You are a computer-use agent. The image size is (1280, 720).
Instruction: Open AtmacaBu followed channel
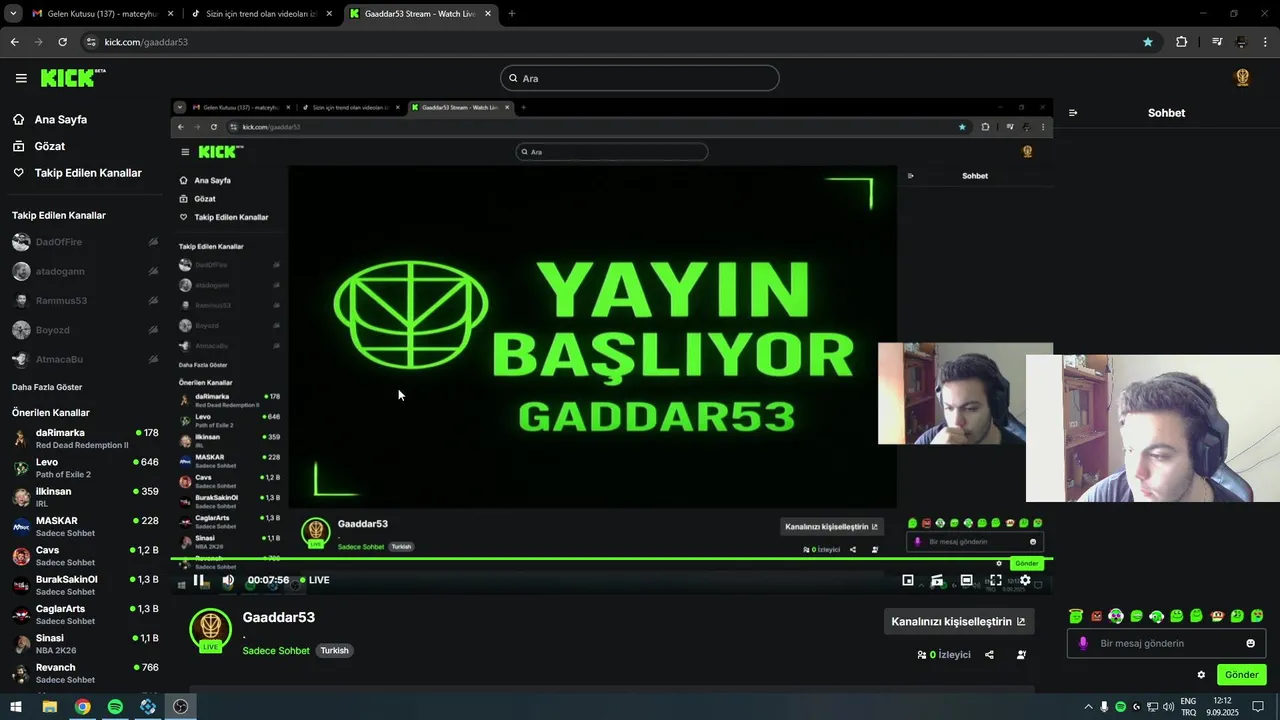pos(85,359)
